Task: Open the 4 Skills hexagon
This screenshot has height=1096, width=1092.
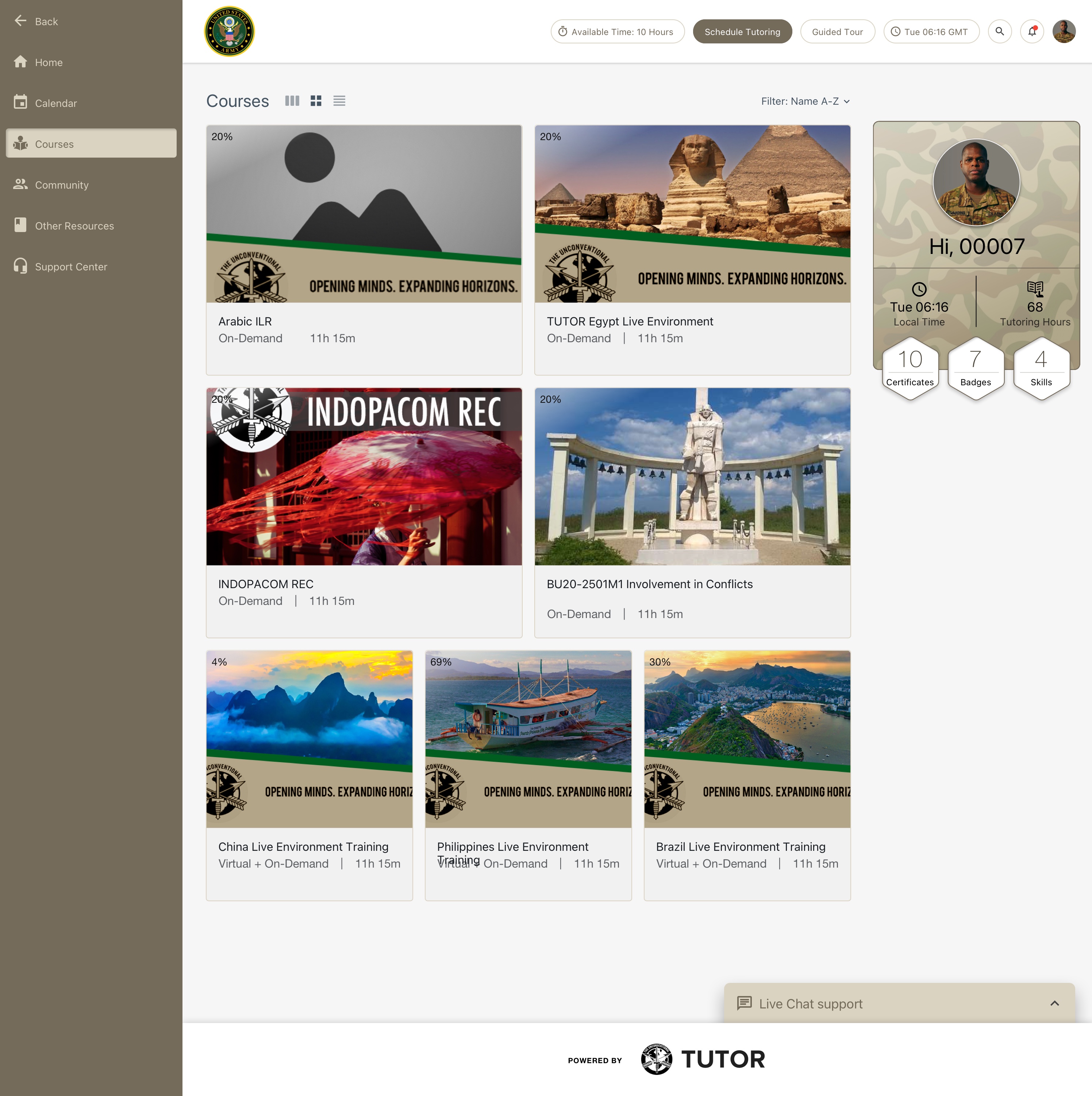Action: coord(1042,368)
